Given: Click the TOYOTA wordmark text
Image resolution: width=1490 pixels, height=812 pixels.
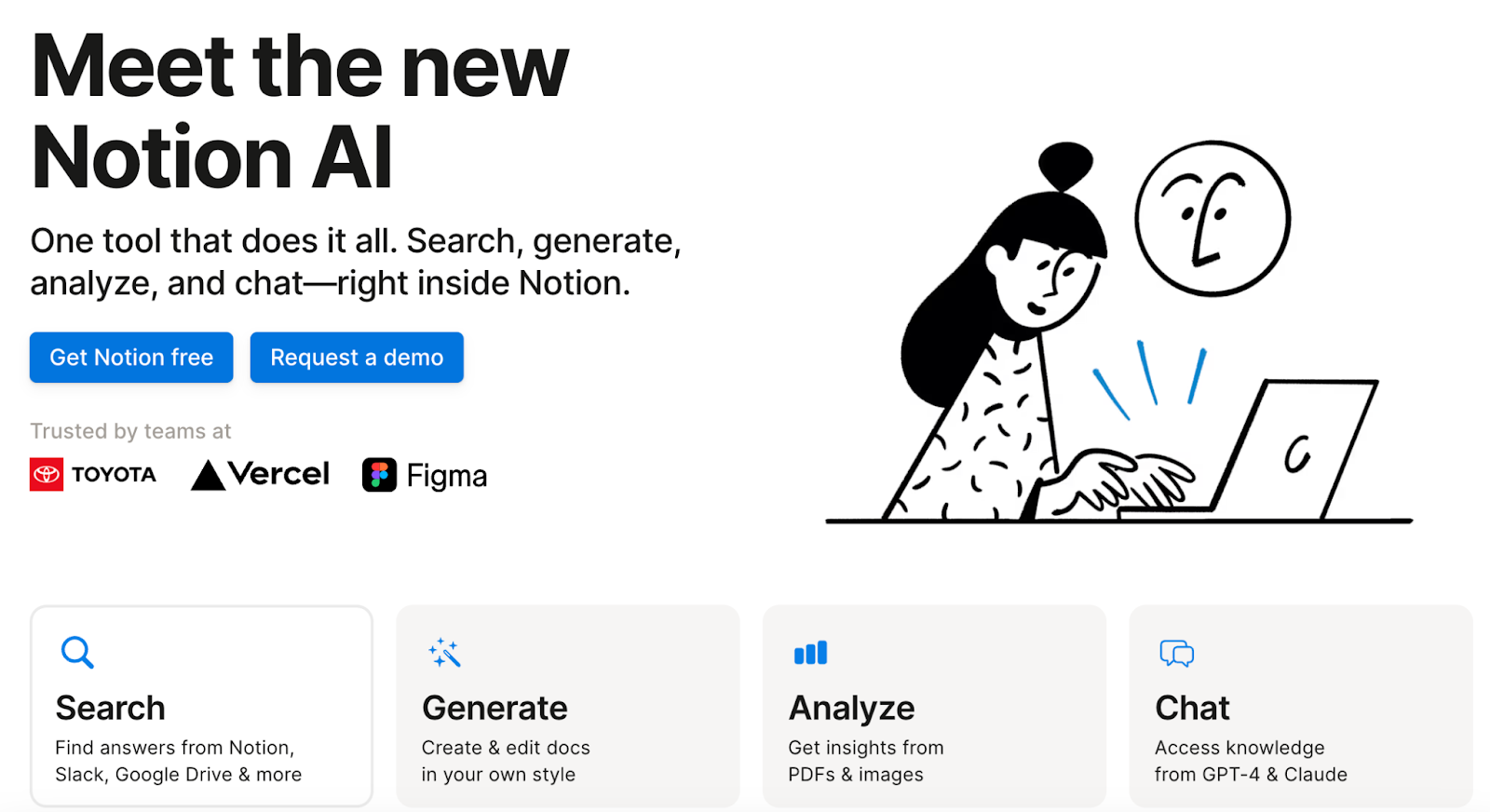Looking at the screenshot, I should [114, 475].
